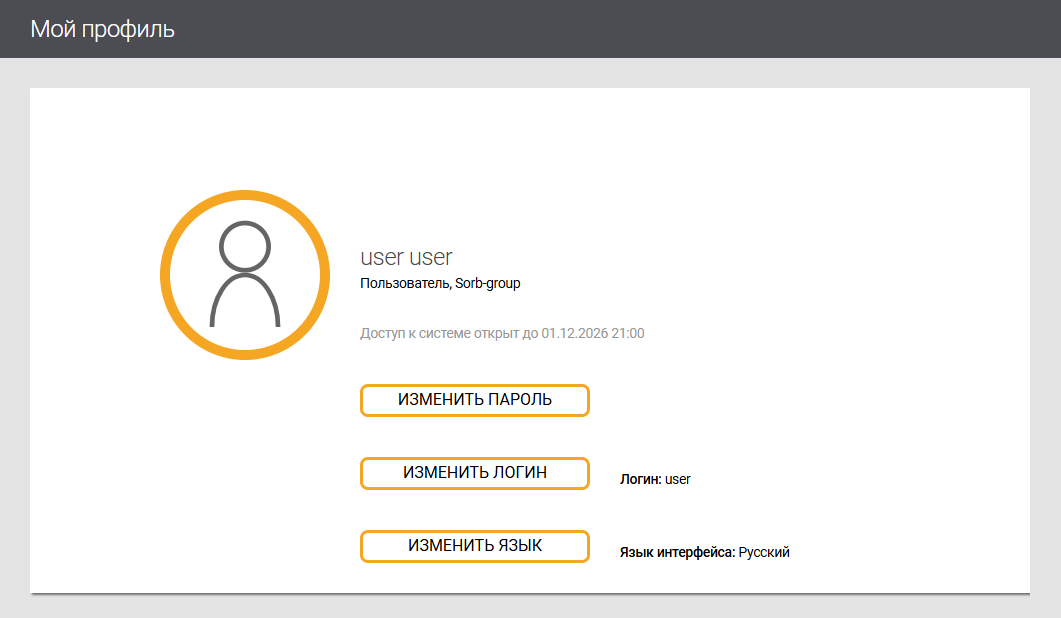
Task: Click the Sorb-group organization name
Action: click(x=488, y=283)
